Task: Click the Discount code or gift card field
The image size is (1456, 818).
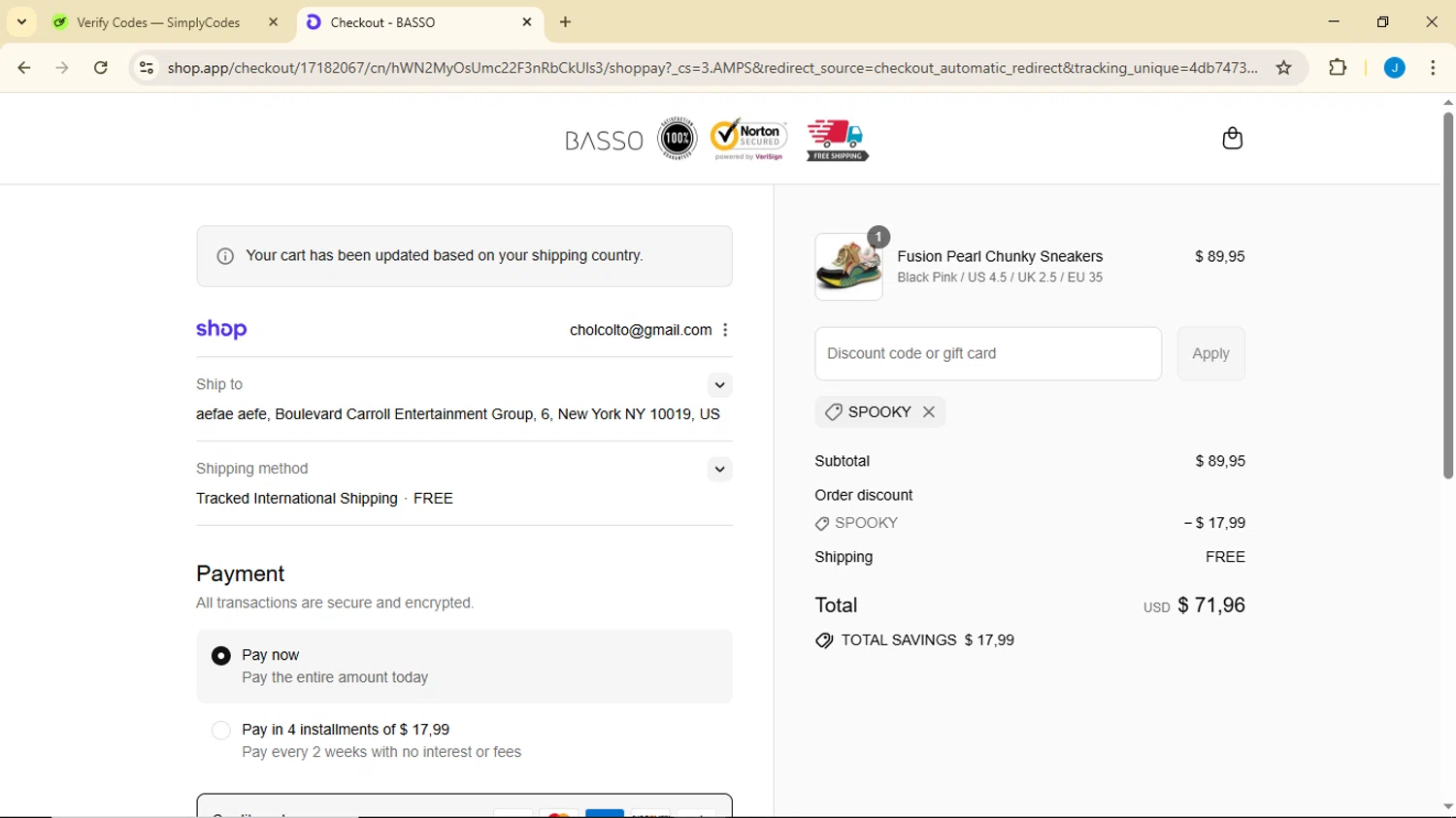Action: click(988, 354)
